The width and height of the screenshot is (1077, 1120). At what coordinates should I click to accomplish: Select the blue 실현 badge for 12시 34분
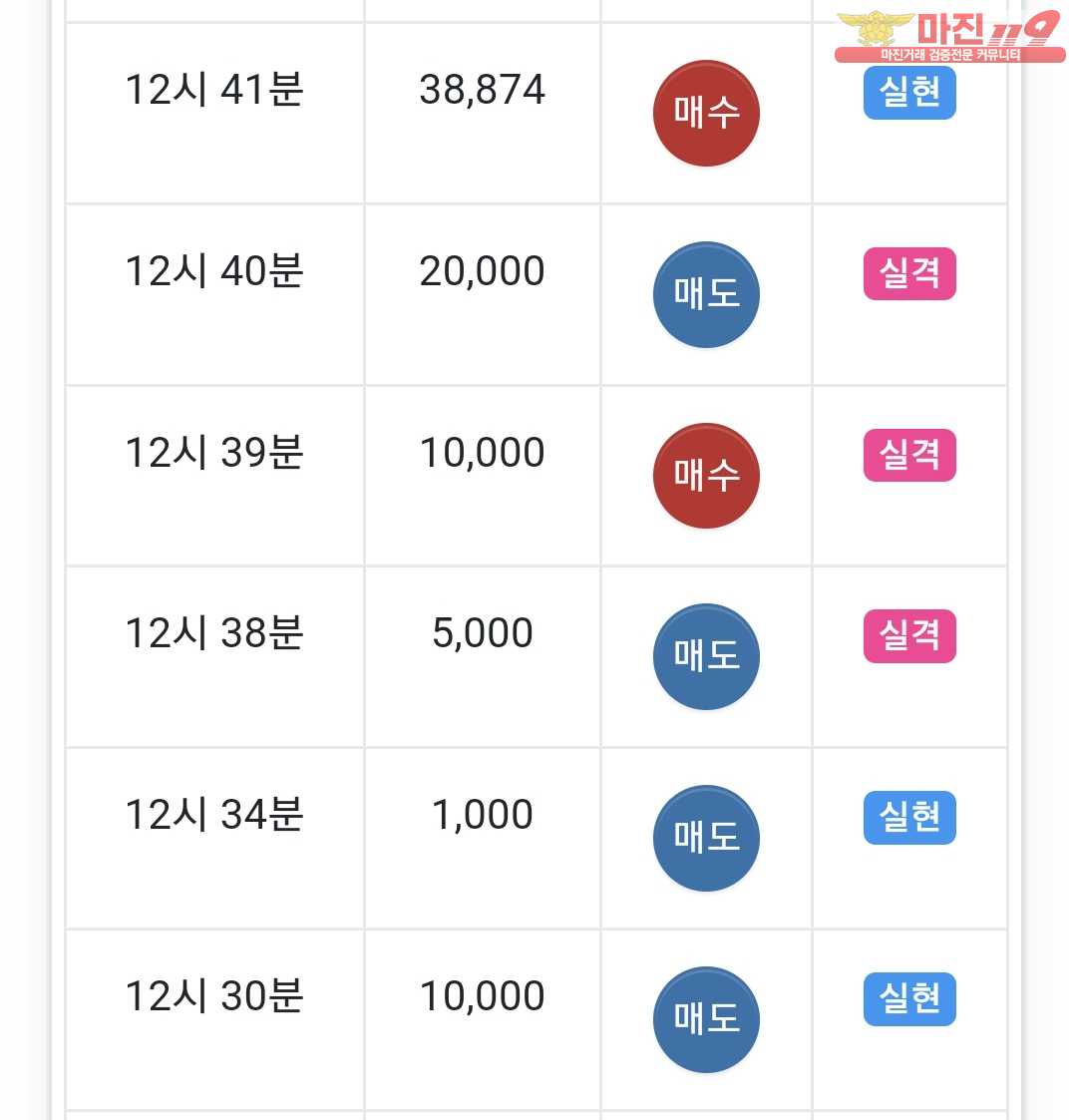[x=909, y=817]
